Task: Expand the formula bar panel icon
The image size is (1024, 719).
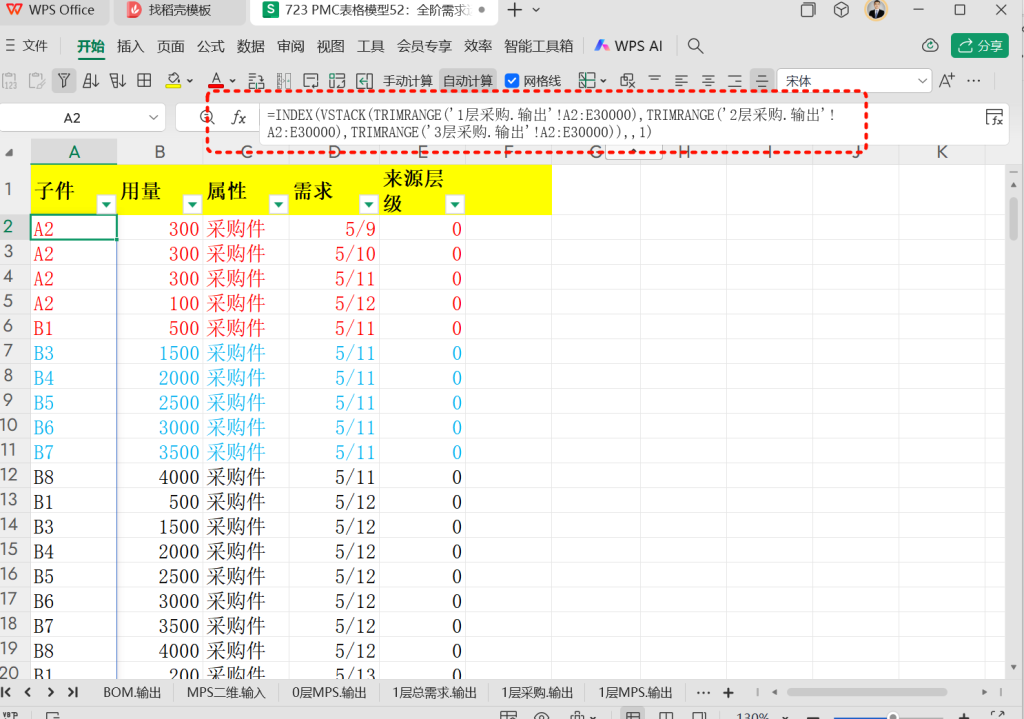Action: (994, 118)
